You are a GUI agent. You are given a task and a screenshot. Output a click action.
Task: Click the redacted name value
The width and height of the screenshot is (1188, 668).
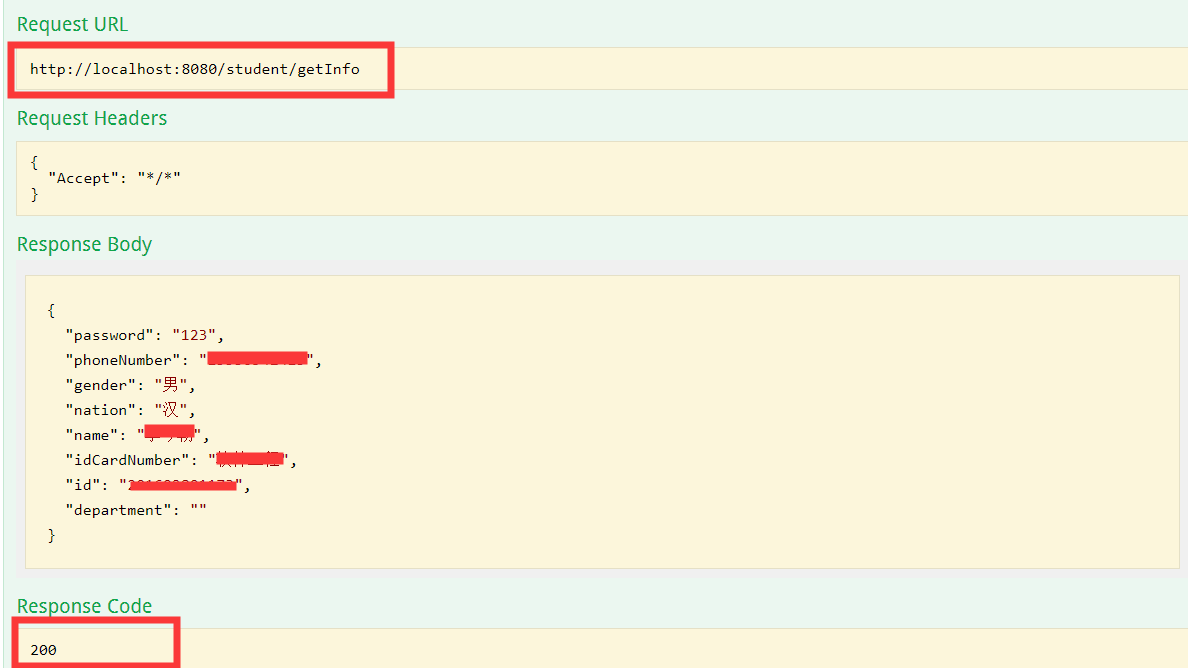tap(169, 434)
